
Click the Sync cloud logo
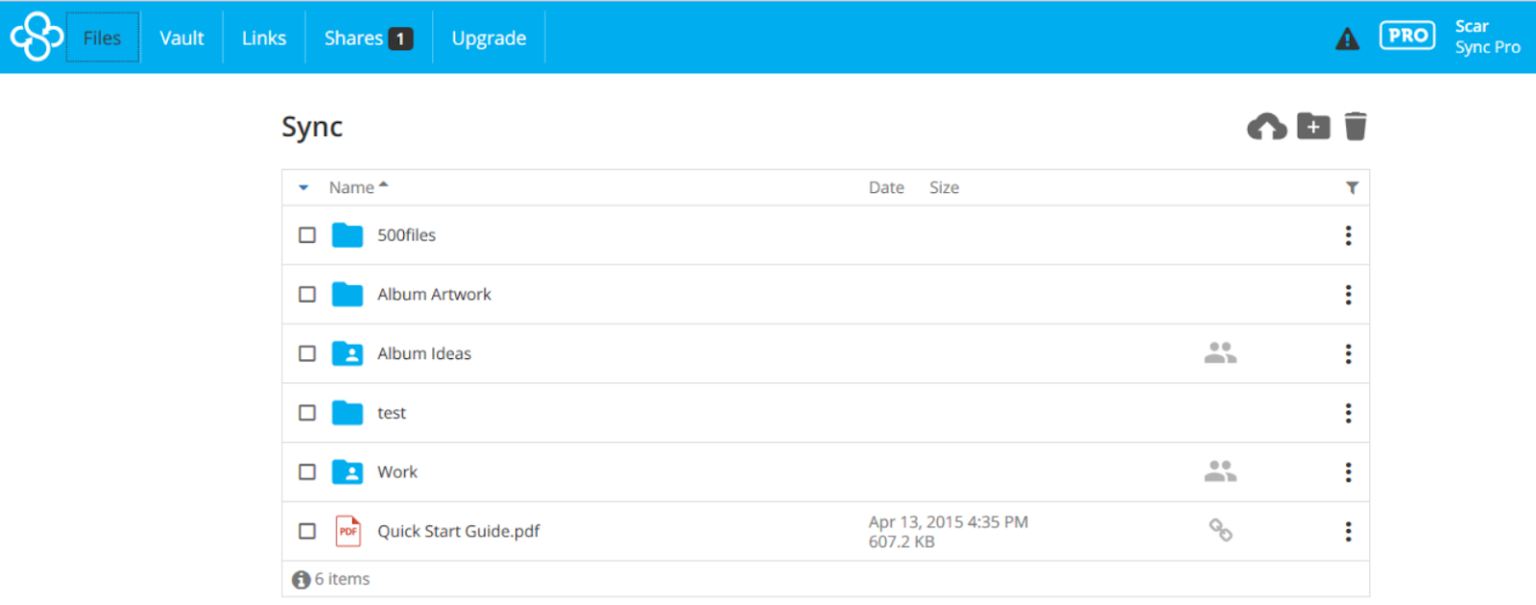point(36,37)
